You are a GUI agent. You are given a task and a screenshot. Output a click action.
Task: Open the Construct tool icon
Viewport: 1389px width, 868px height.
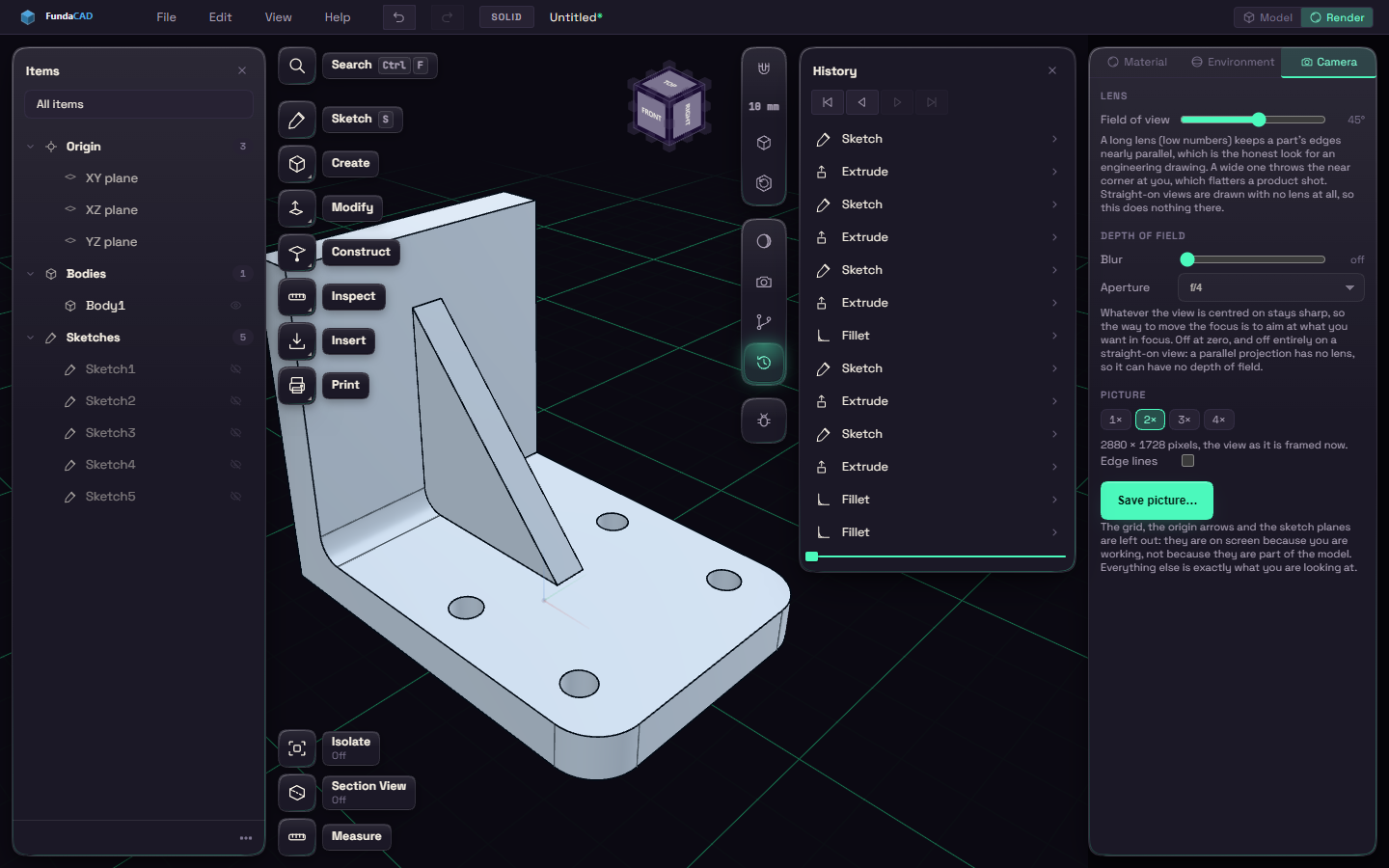pos(297,253)
